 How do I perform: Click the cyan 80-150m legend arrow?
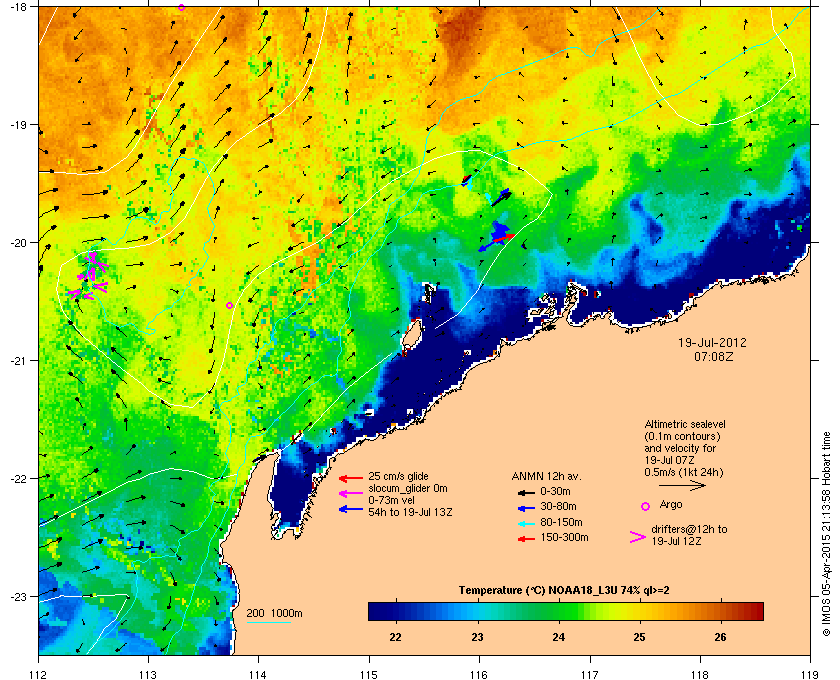526,524
